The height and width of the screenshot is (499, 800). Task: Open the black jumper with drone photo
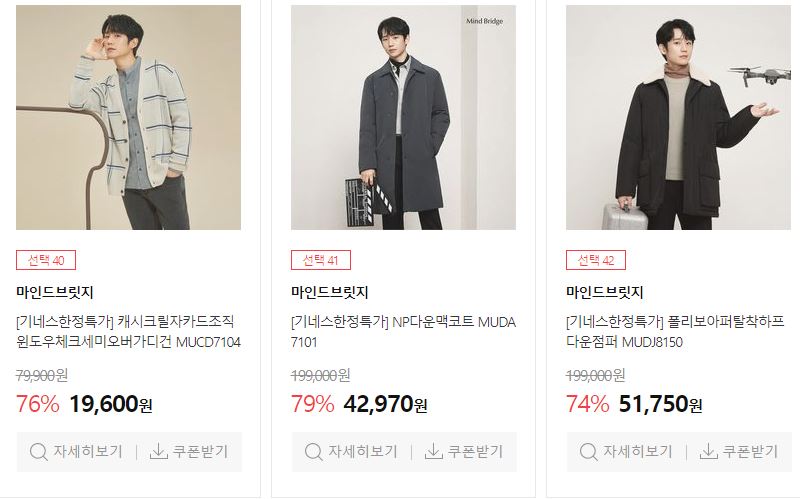pos(679,117)
